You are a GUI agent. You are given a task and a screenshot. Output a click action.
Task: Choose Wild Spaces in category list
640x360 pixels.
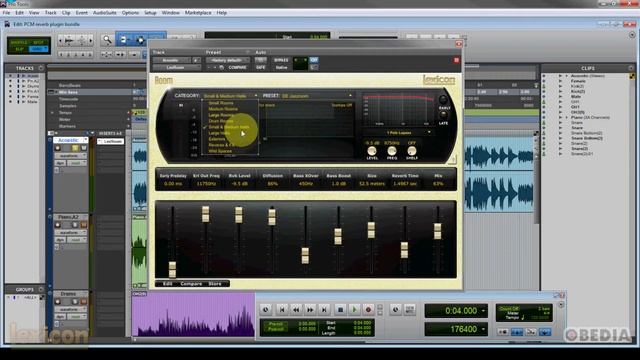[x=220, y=151]
